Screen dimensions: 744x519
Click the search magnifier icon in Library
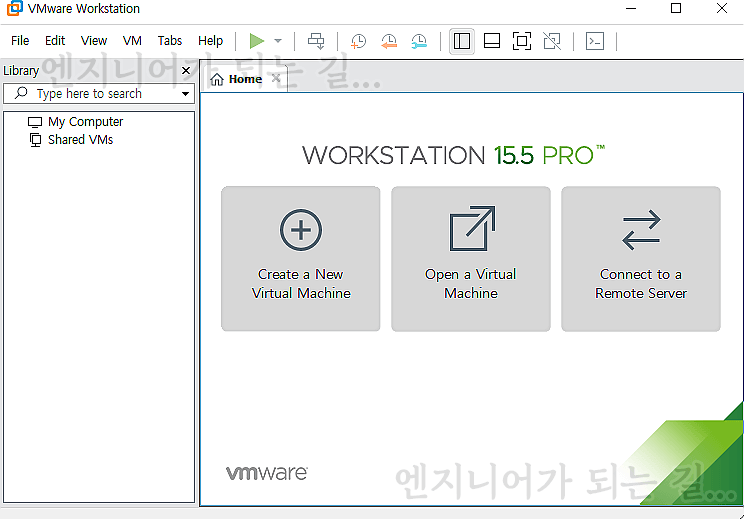(x=21, y=93)
